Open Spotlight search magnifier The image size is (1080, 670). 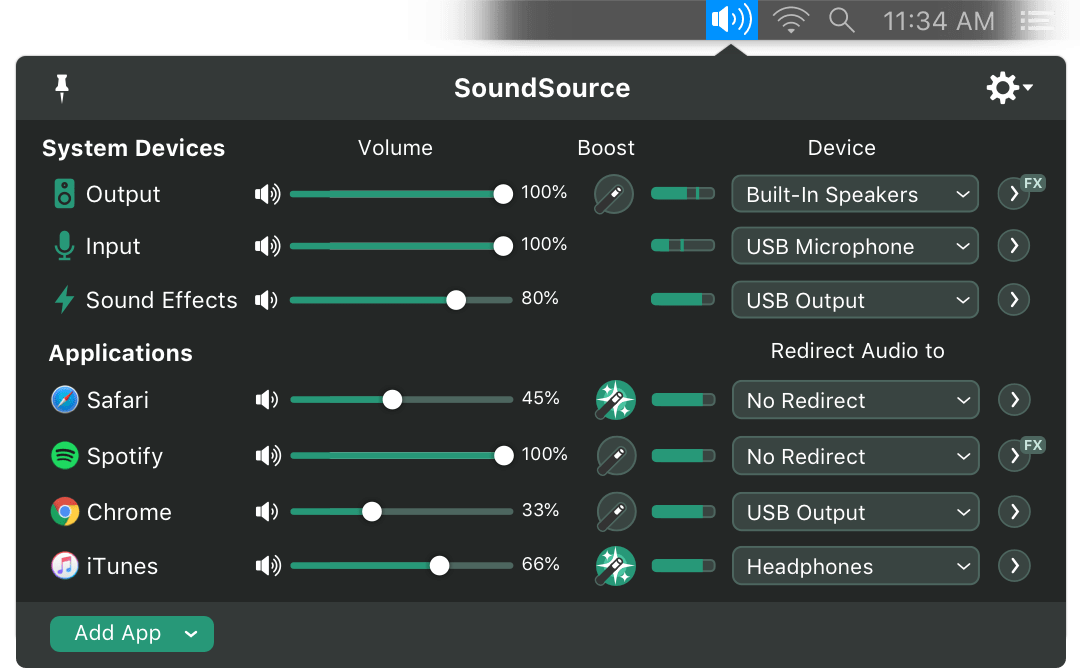(x=842, y=20)
